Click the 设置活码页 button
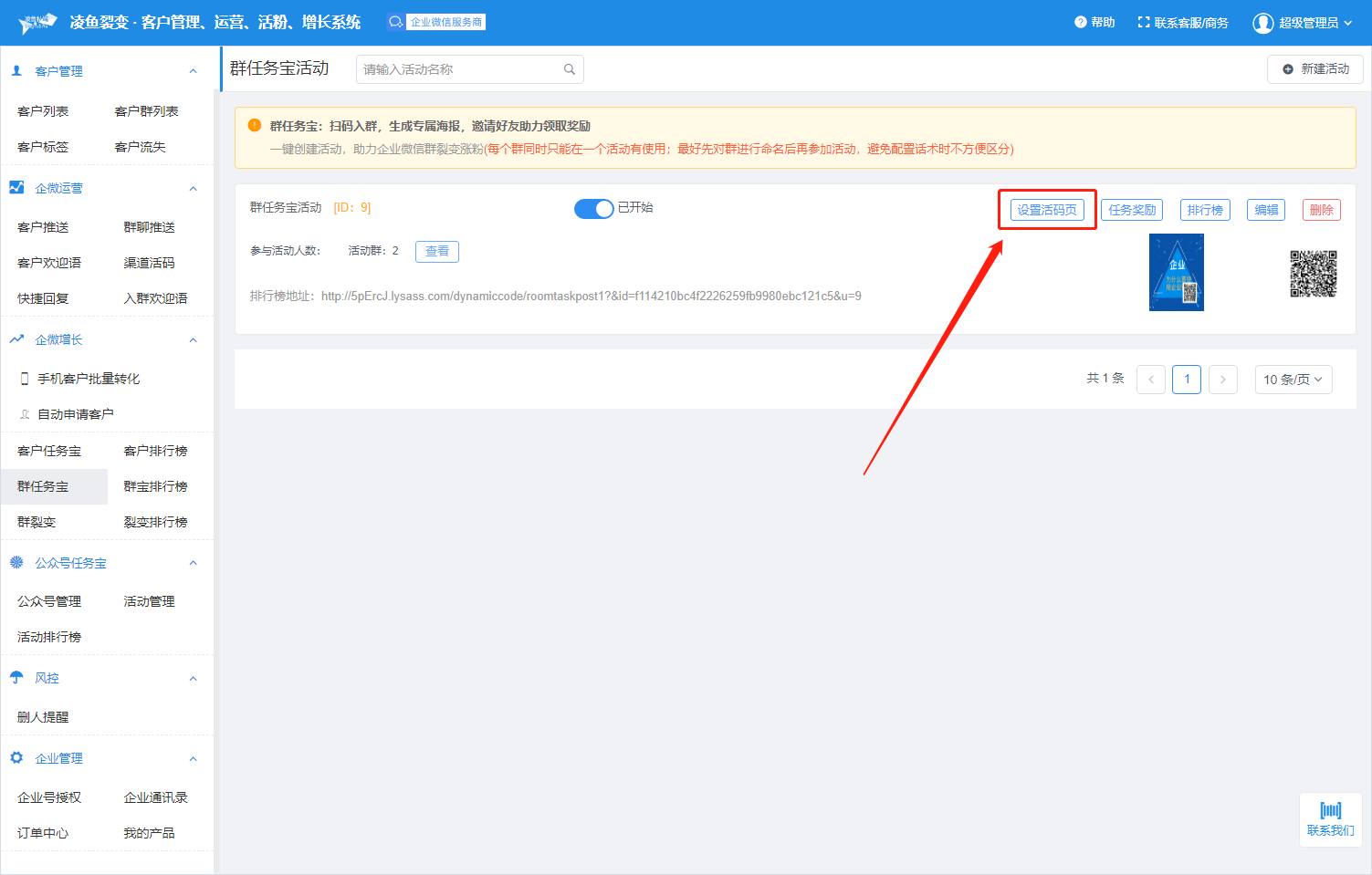 click(x=1047, y=210)
